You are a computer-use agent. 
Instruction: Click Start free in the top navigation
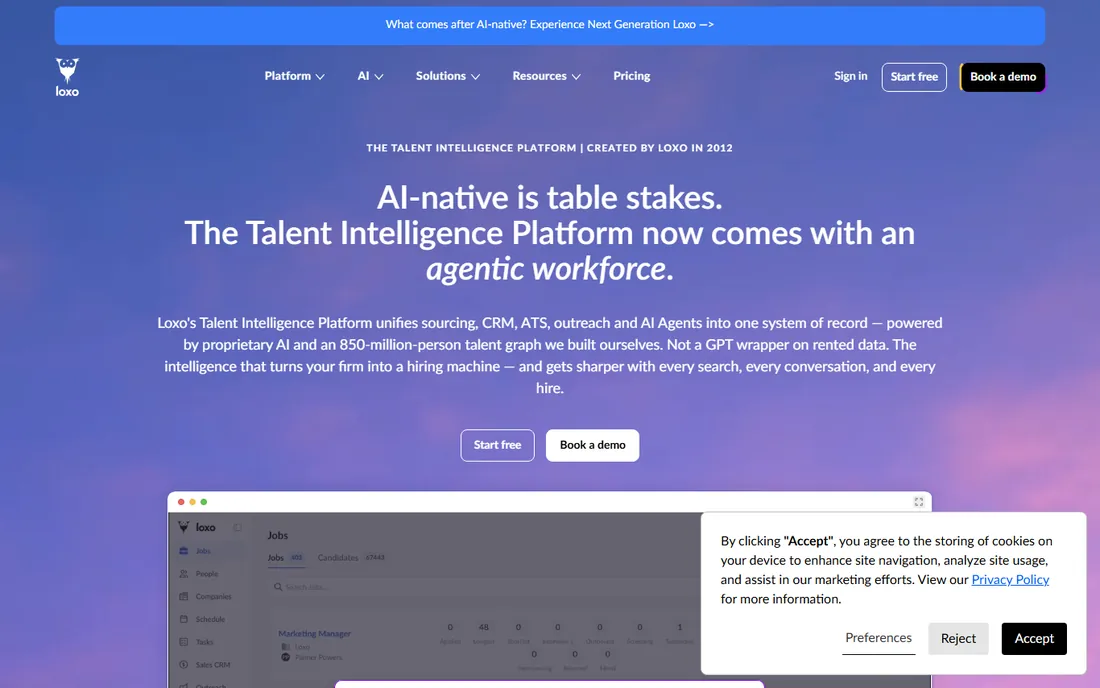click(913, 77)
